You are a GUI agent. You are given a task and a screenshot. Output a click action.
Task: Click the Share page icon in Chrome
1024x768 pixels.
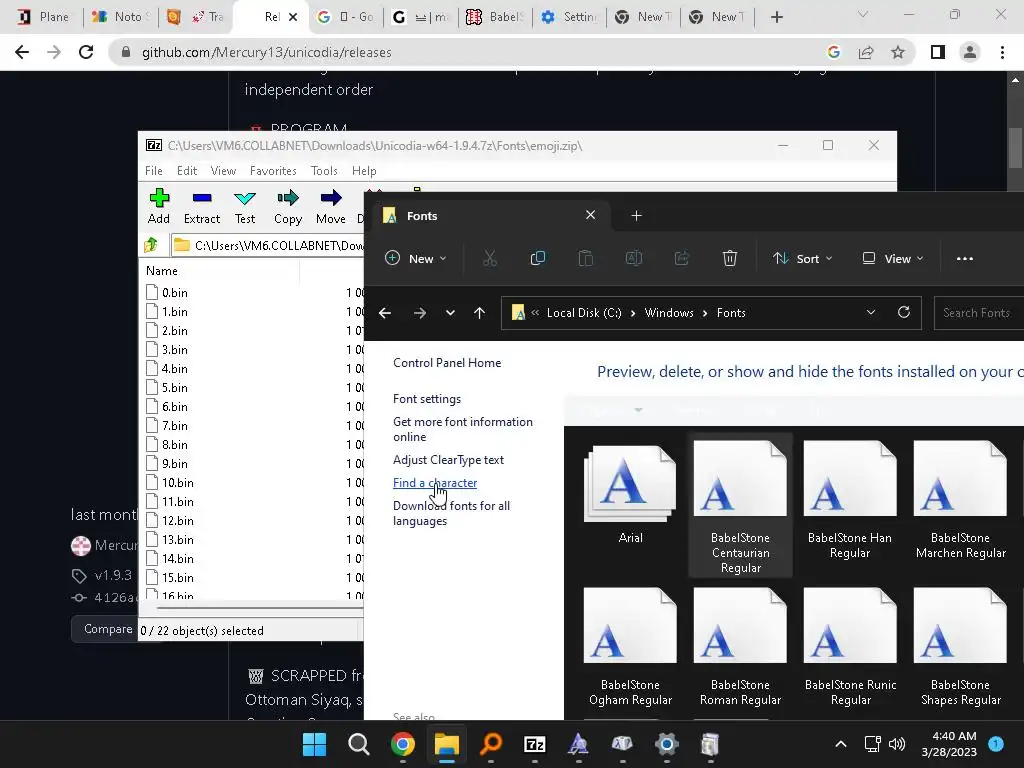click(x=866, y=52)
